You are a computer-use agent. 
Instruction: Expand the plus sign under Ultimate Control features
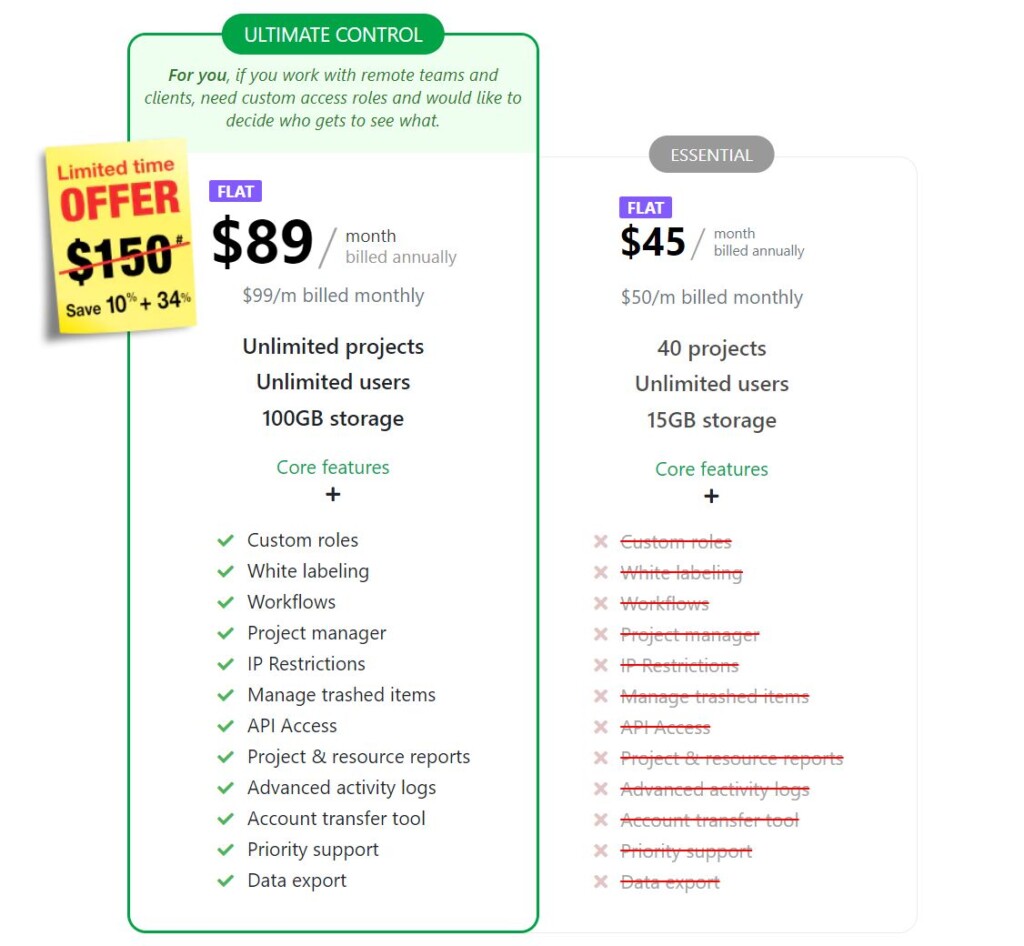333,494
